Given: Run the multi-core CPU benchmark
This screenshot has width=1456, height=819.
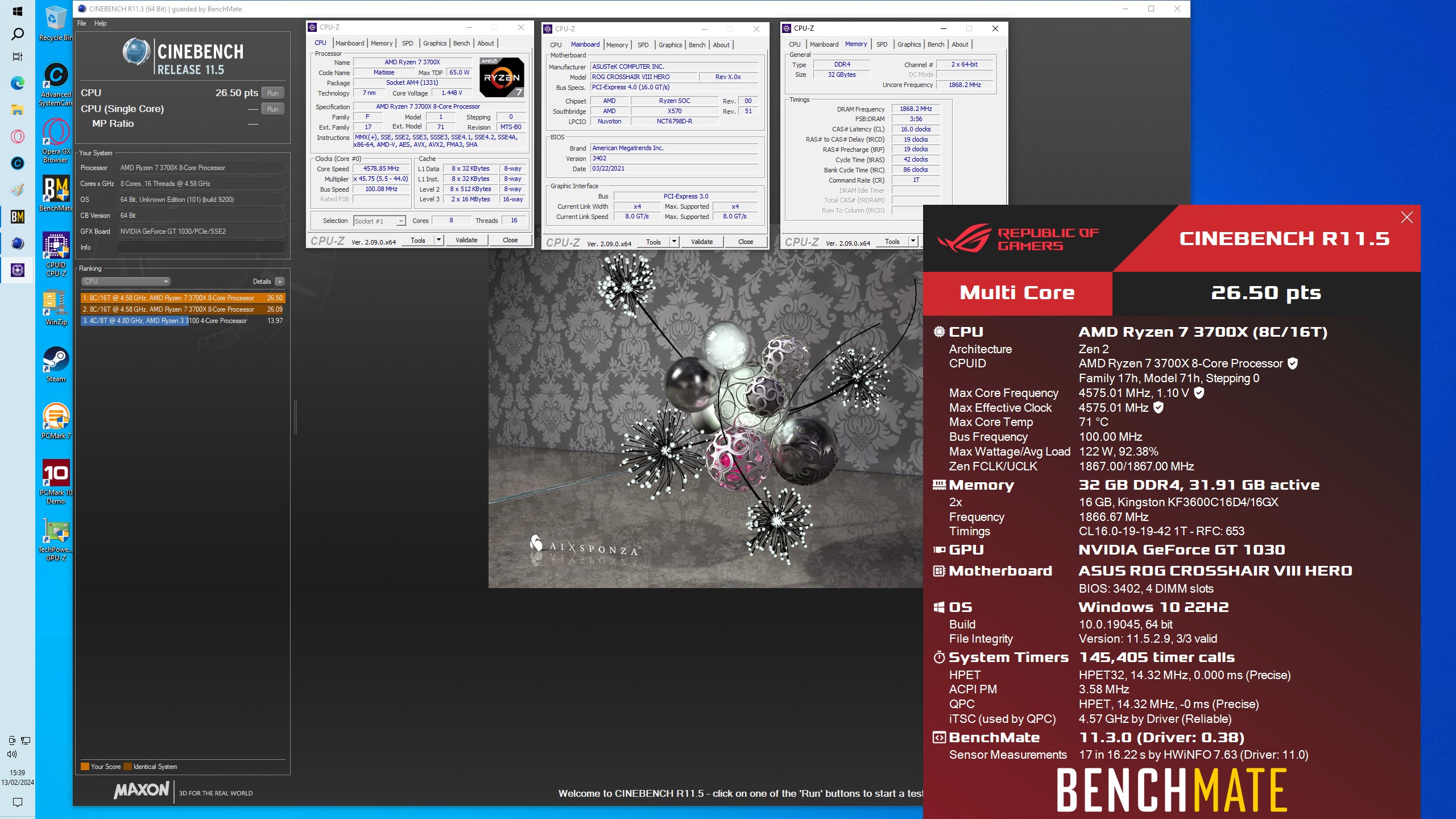Looking at the screenshot, I should (272, 93).
